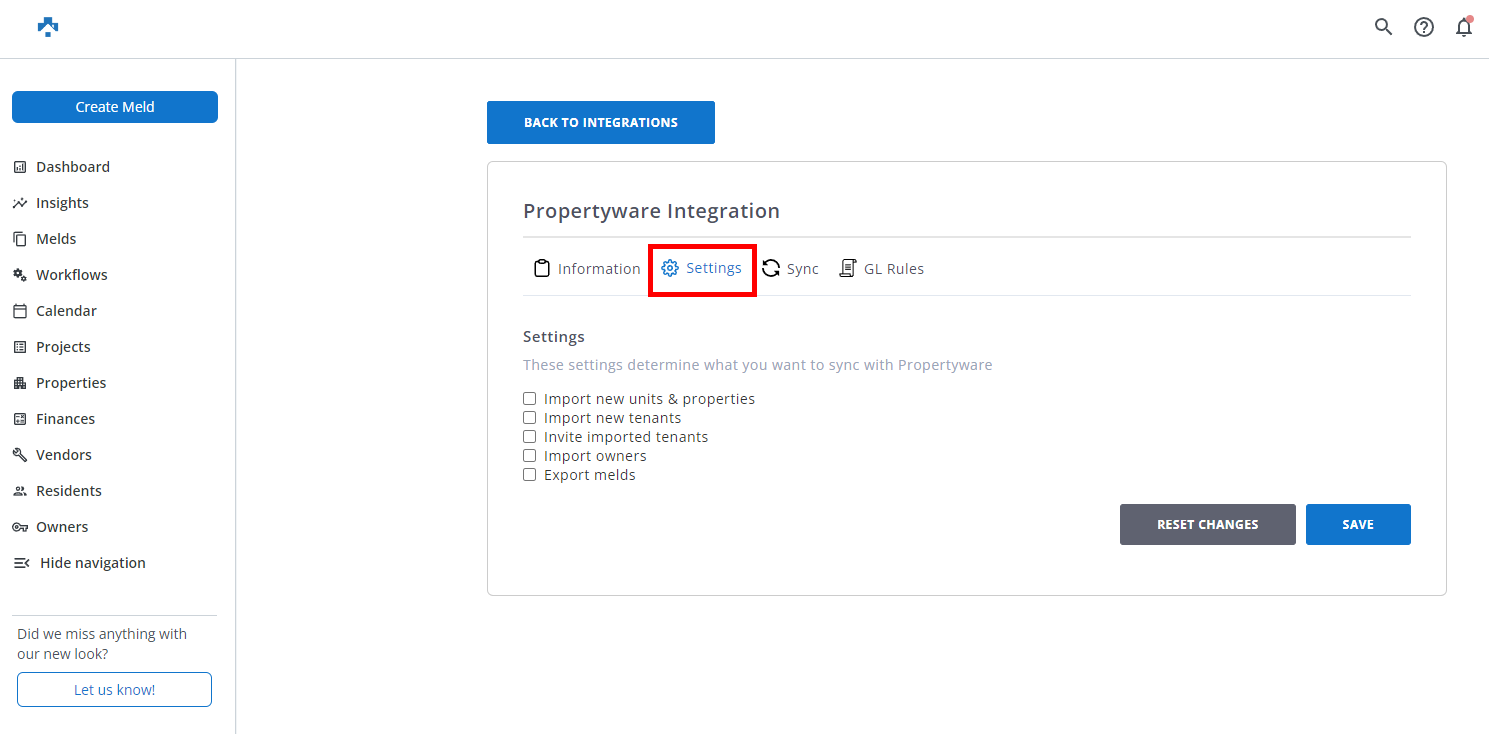This screenshot has height=734, width=1489.
Task: Click the Dashboard sidebar icon
Action: click(20, 167)
